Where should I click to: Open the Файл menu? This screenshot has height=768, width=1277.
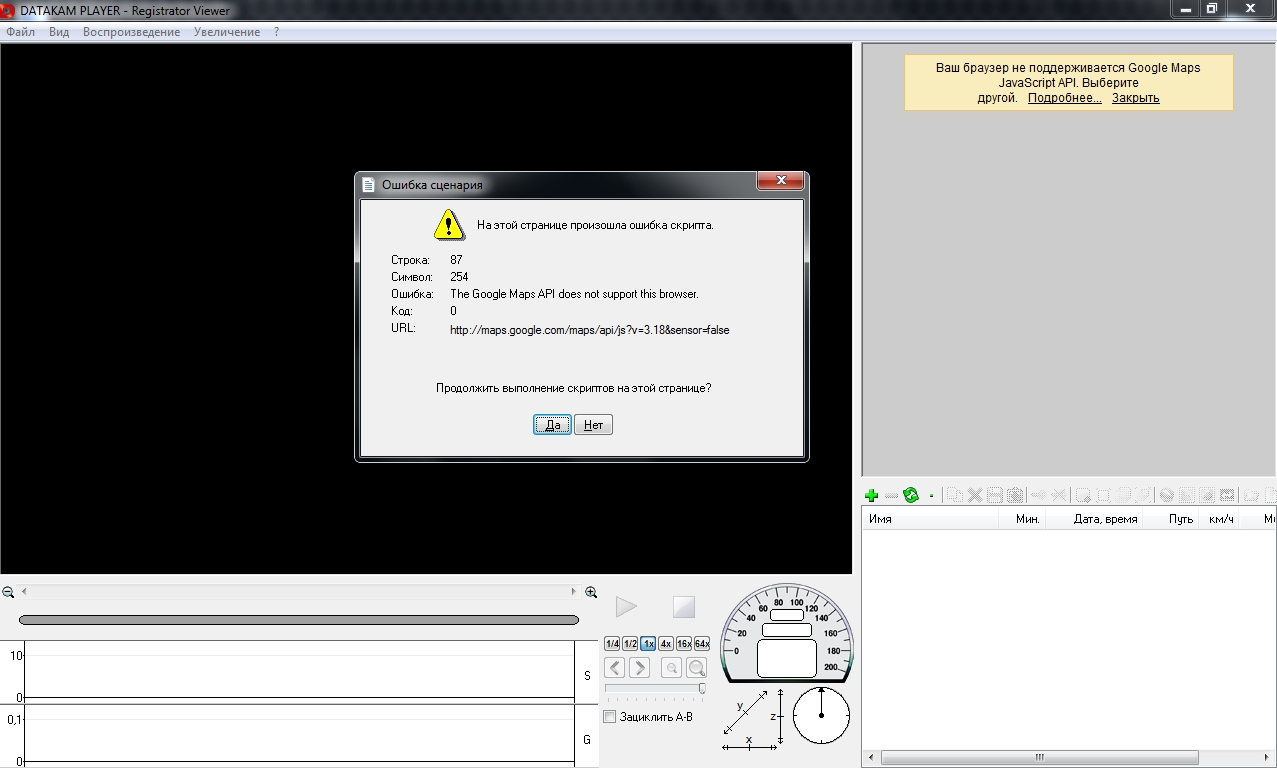[x=20, y=32]
